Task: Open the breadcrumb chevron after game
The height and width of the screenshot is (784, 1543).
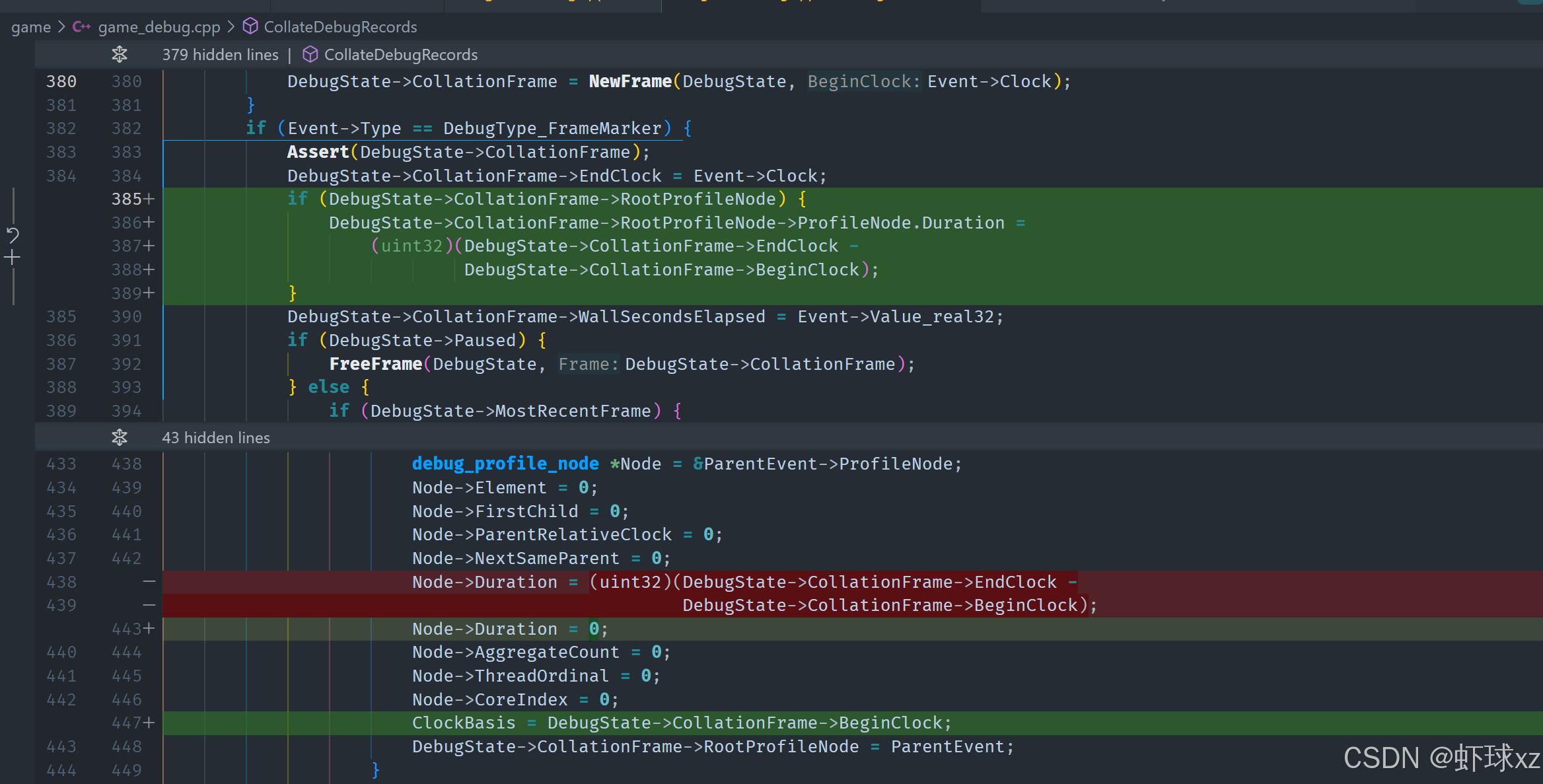Action: pyautogui.click(x=61, y=27)
